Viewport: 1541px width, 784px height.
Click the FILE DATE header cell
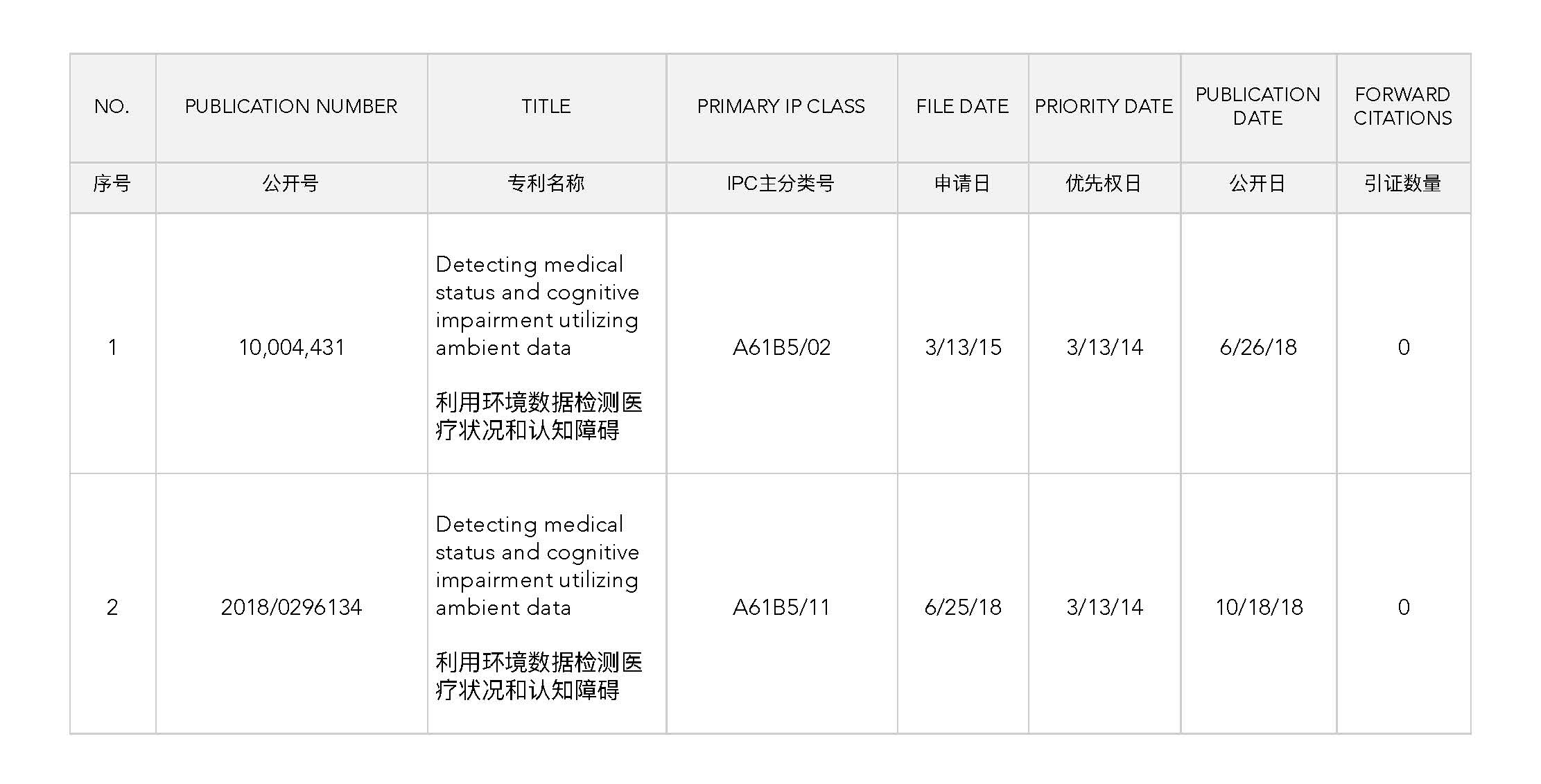click(962, 107)
